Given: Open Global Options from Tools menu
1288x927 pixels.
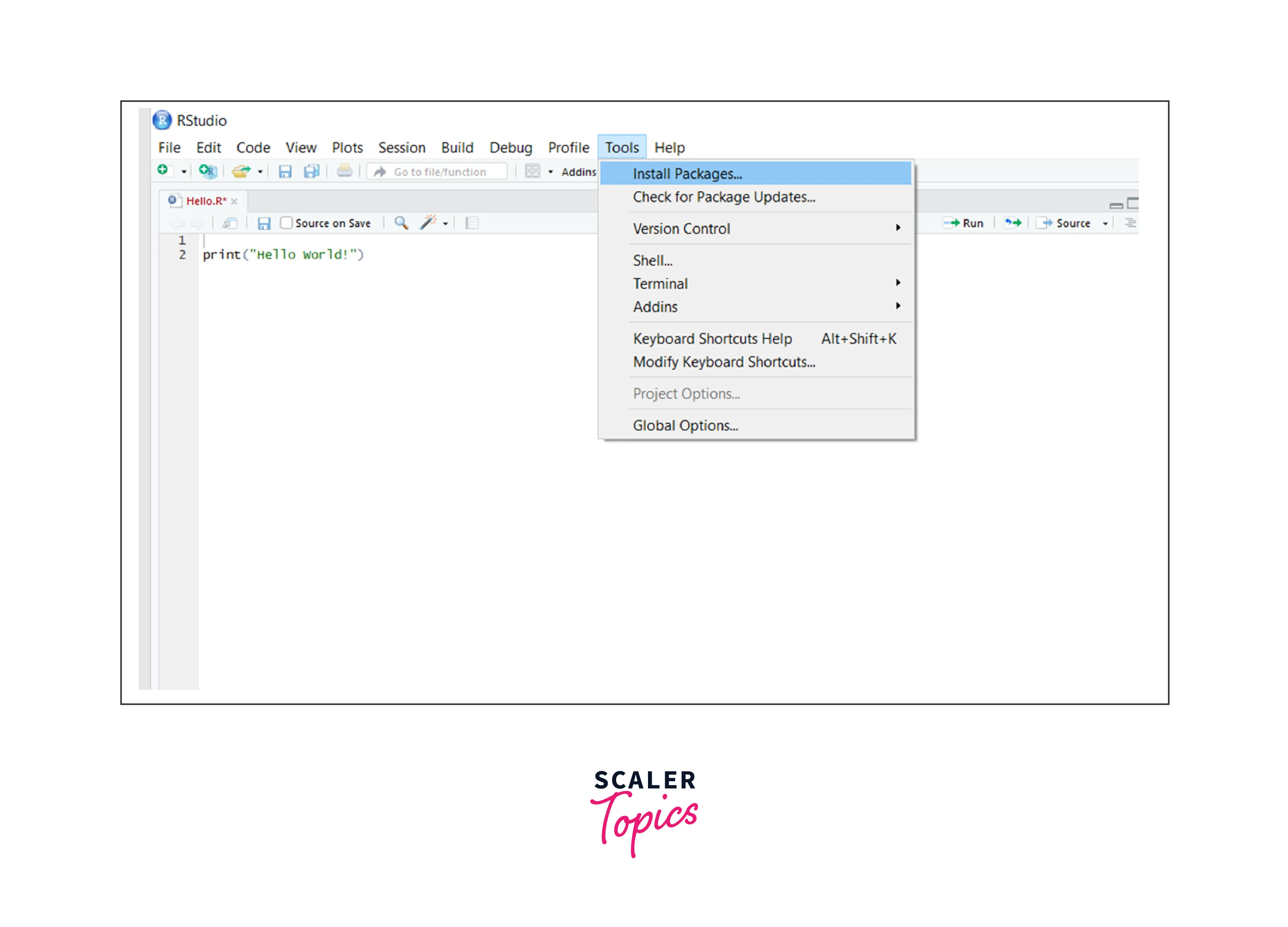Looking at the screenshot, I should coord(685,425).
